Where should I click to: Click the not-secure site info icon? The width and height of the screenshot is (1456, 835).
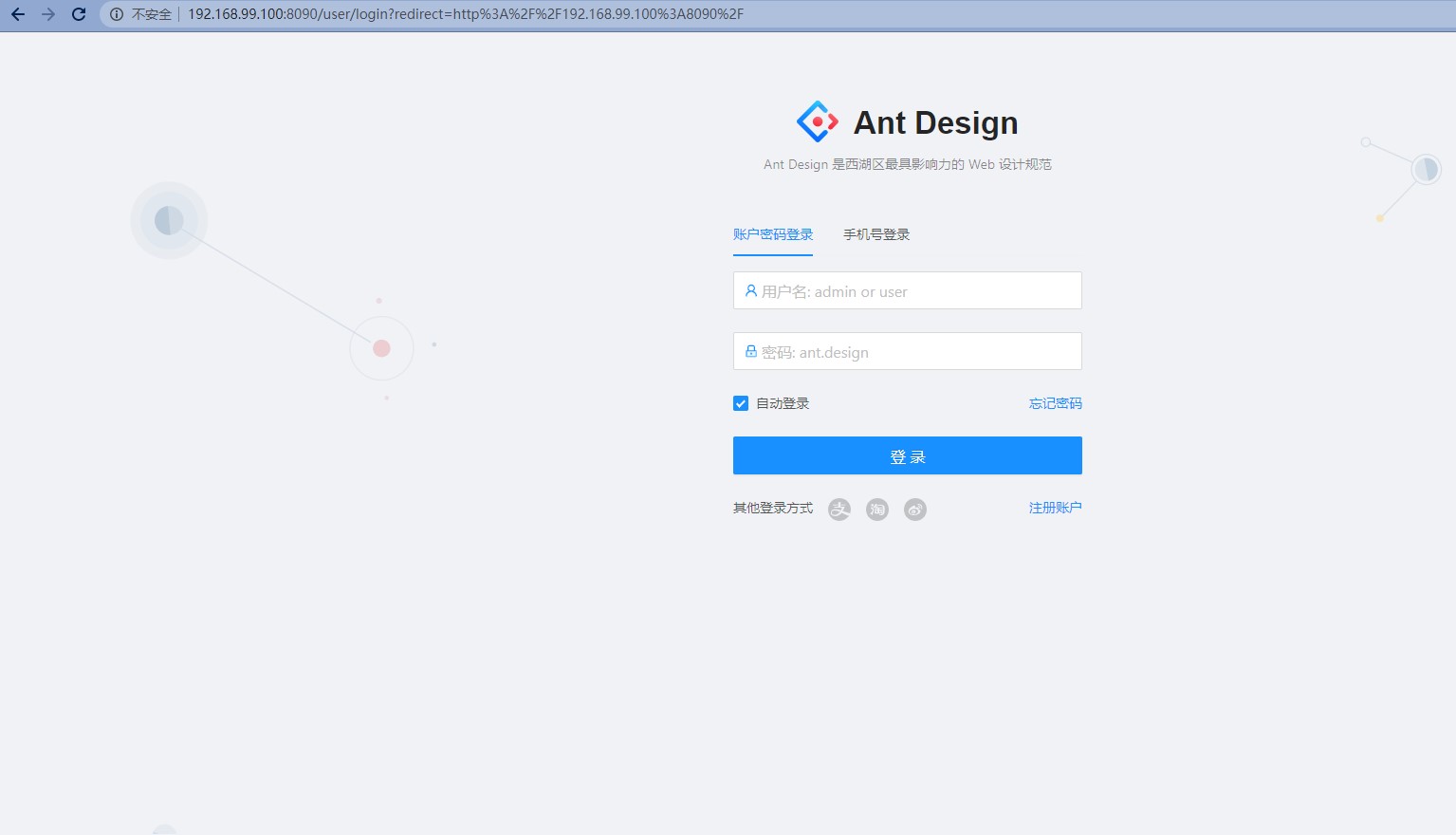117,14
